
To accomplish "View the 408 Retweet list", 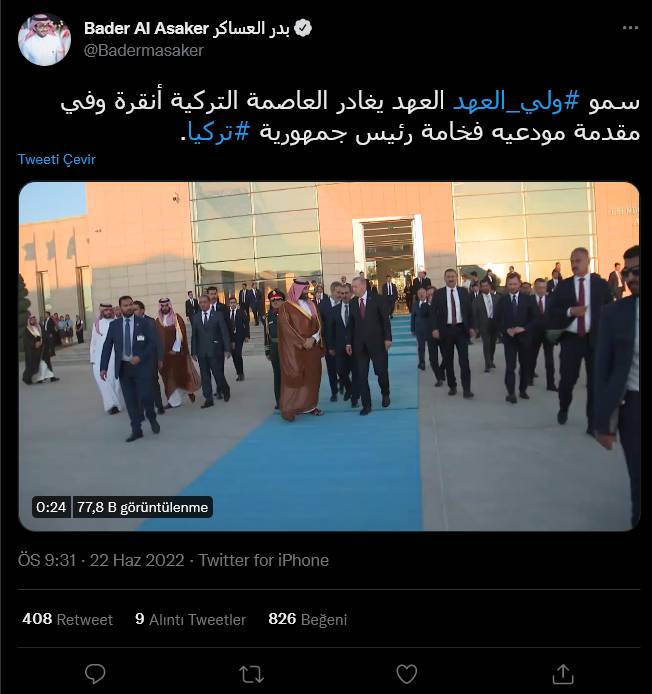I will (67, 619).
